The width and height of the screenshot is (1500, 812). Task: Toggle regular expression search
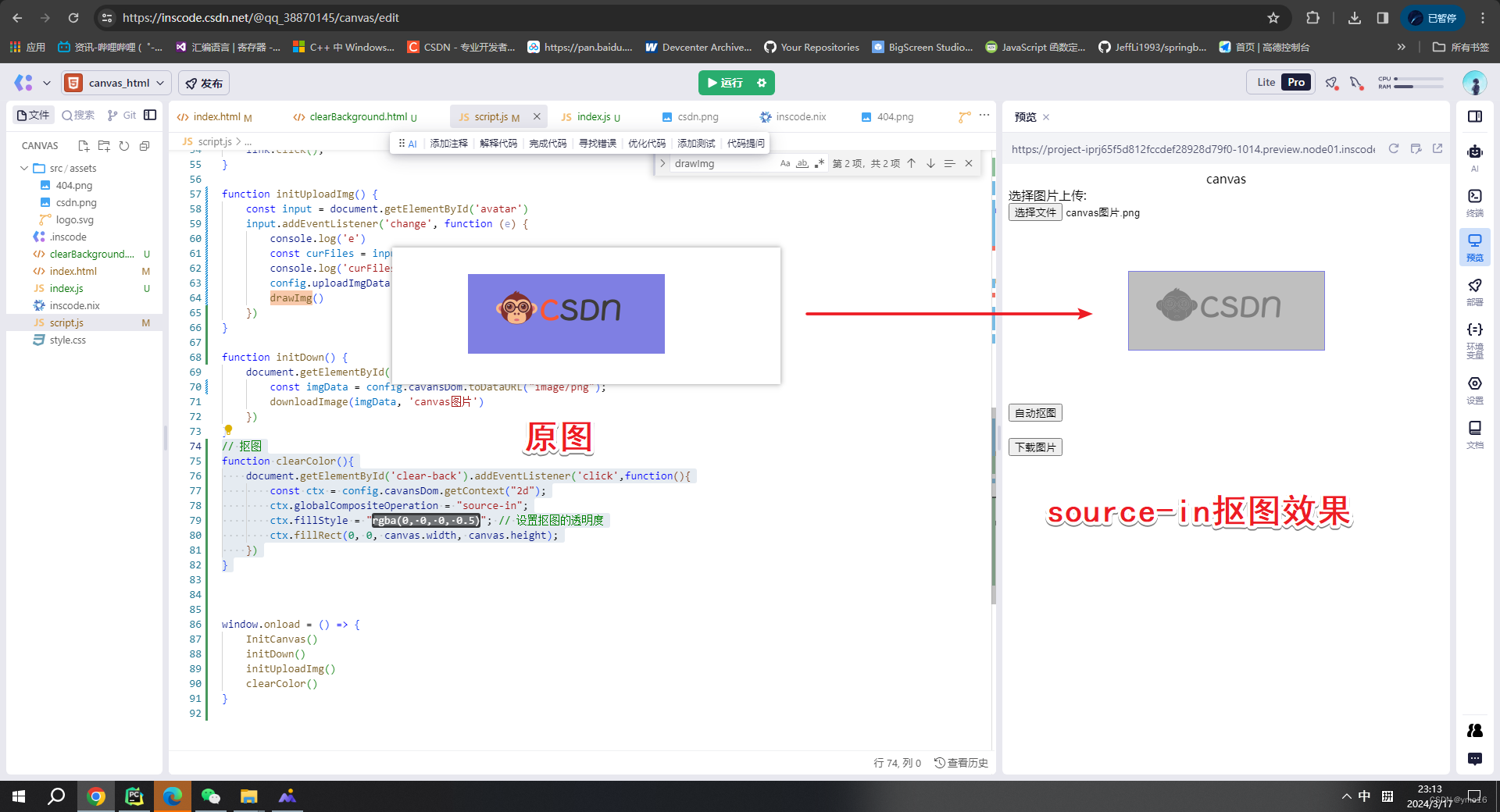coord(819,163)
